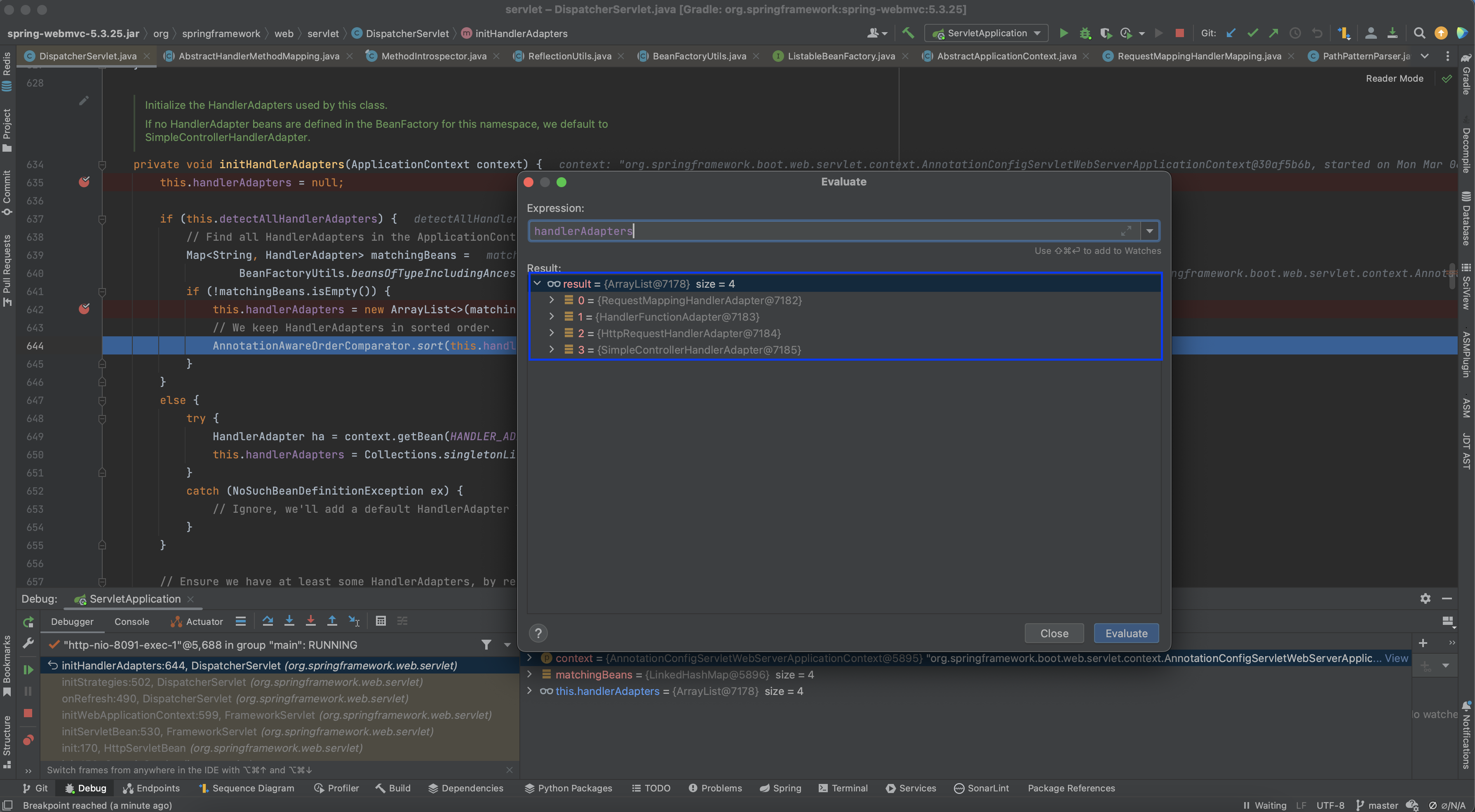Click the Evaluate button

(x=1126, y=634)
